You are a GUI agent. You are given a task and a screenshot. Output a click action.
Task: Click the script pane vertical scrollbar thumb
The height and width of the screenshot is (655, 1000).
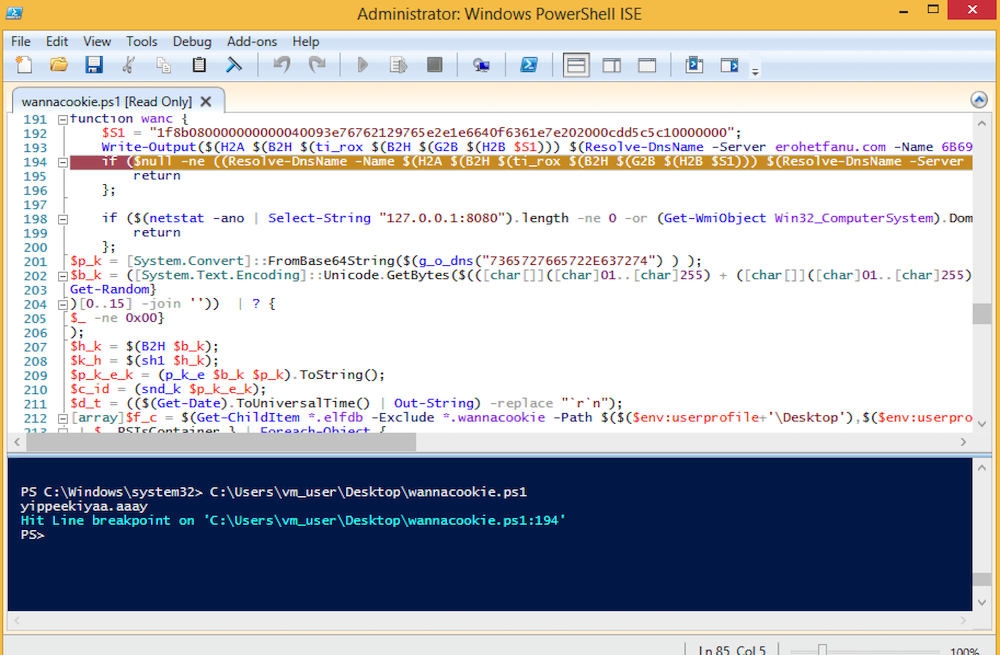[x=982, y=313]
